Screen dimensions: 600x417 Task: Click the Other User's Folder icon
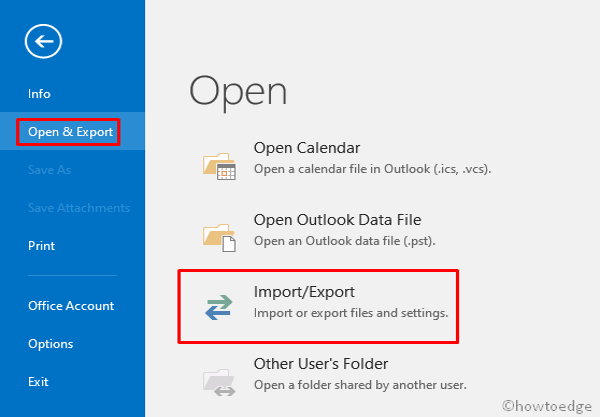[x=218, y=375]
